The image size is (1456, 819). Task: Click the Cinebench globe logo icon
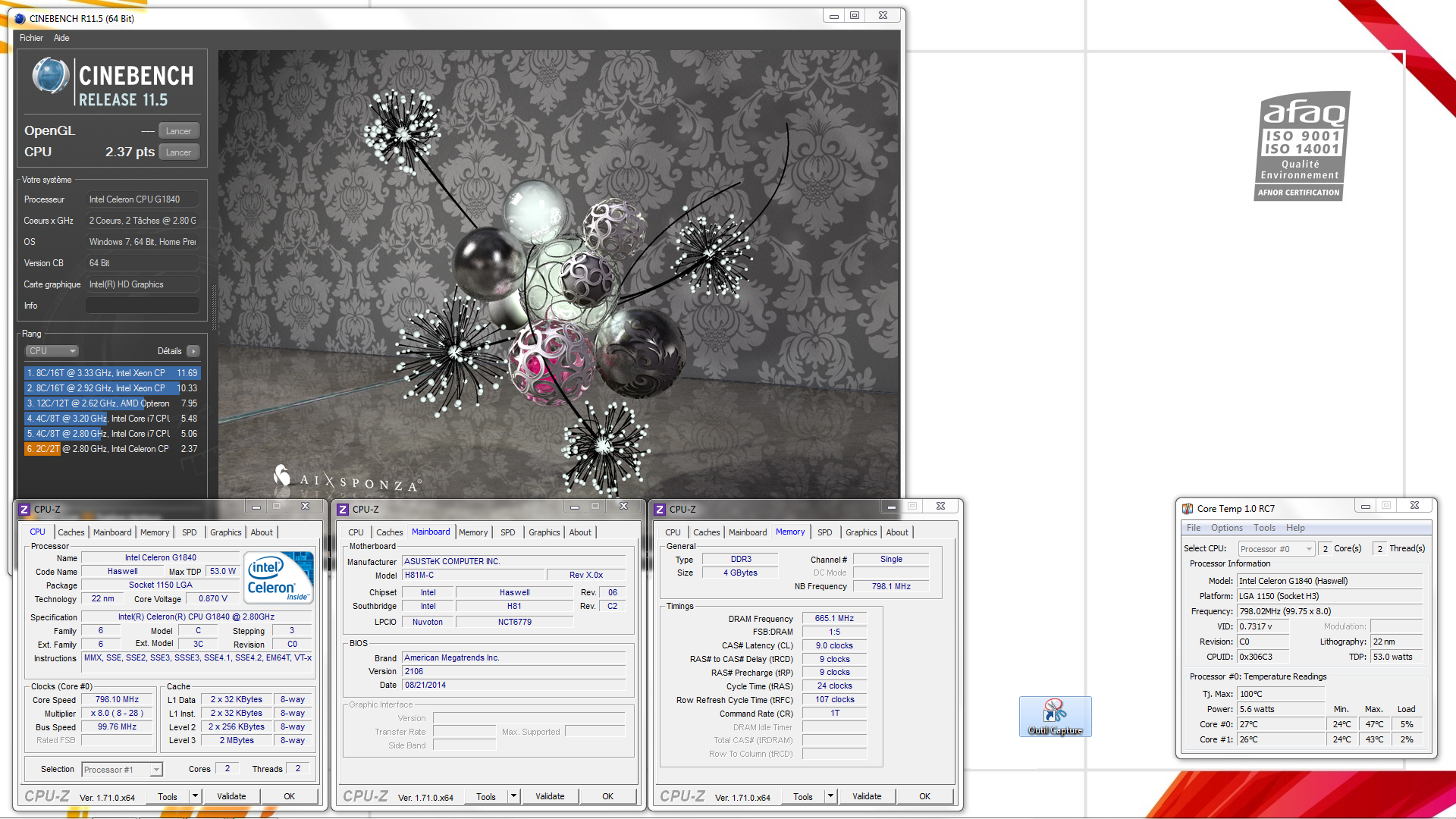point(51,77)
